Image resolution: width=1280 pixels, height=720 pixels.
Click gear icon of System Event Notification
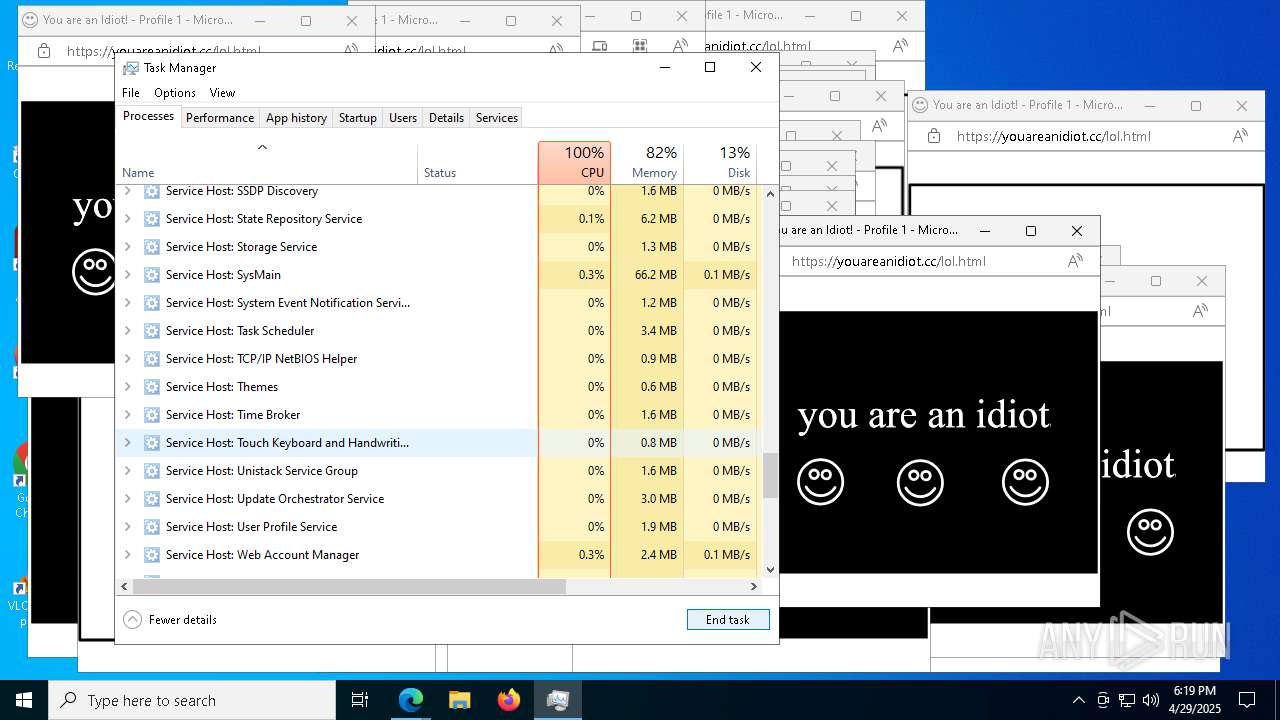(152, 302)
